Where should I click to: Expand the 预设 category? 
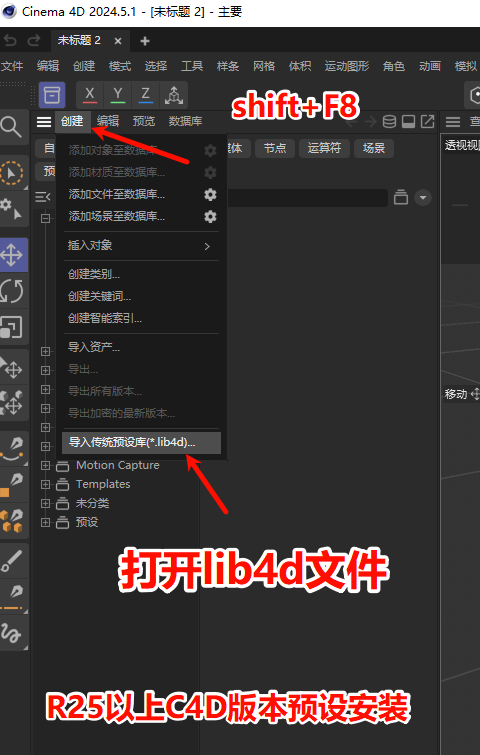point(45,522)
